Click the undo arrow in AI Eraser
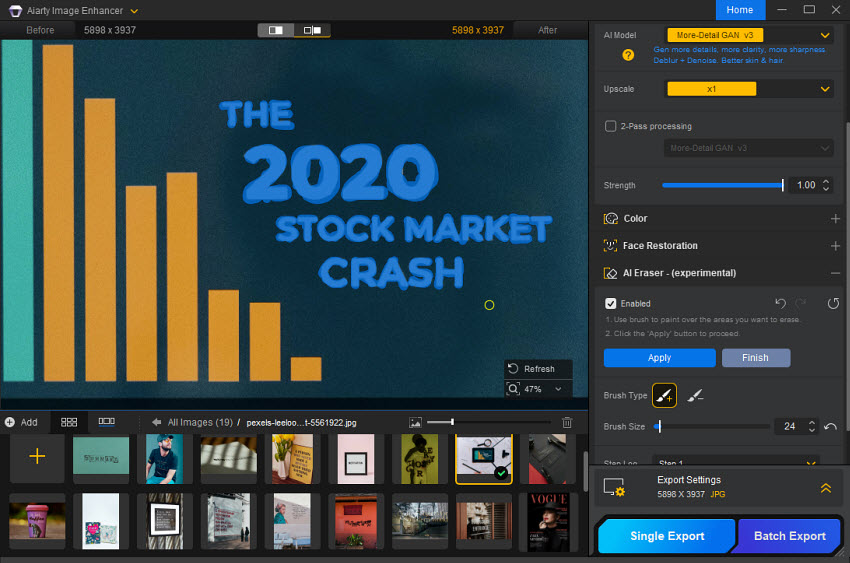The width and height of the screenshot is (850, 563). (x=780, y=303)
